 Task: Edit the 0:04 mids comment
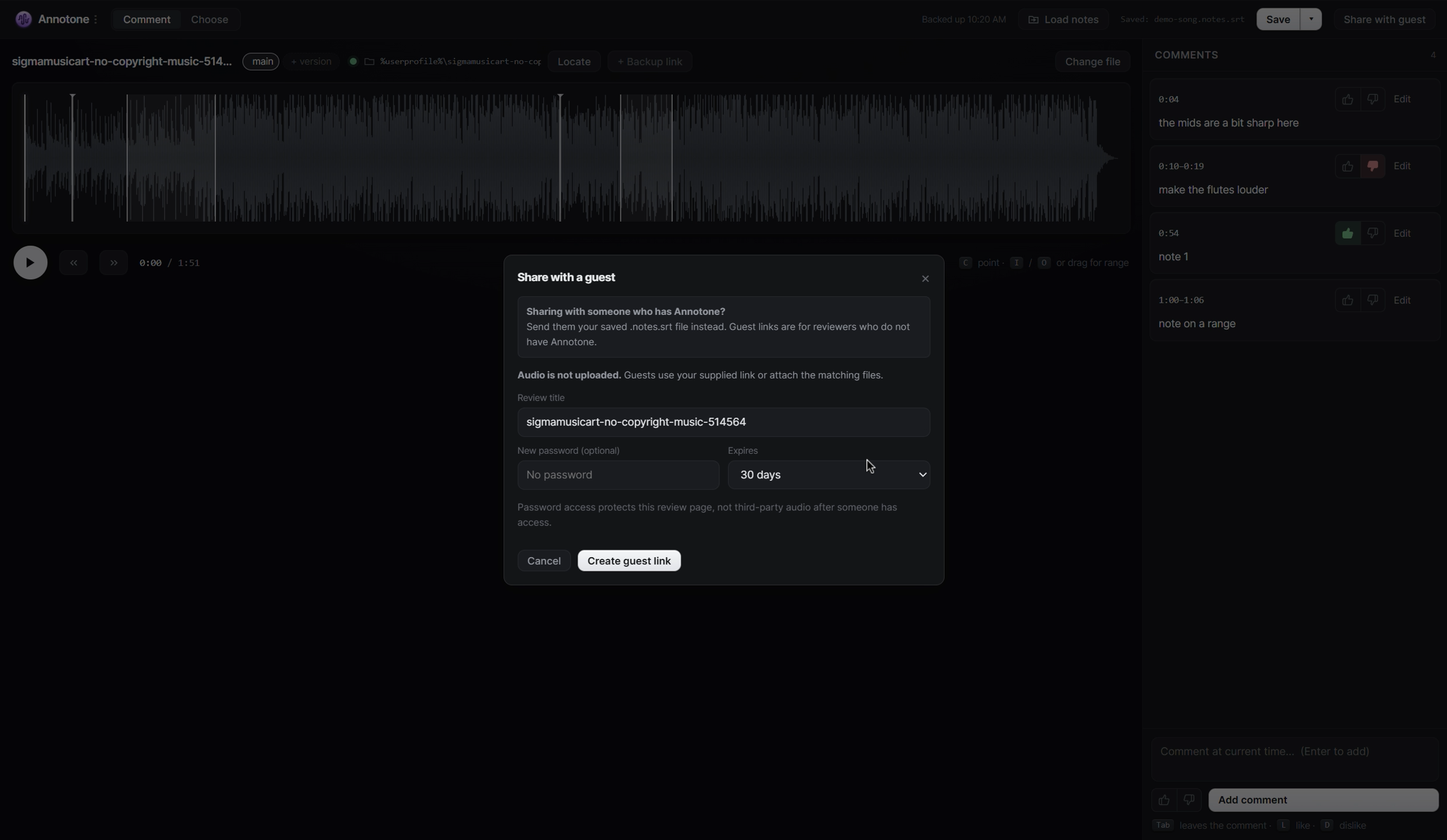(x=1402, y=99)
